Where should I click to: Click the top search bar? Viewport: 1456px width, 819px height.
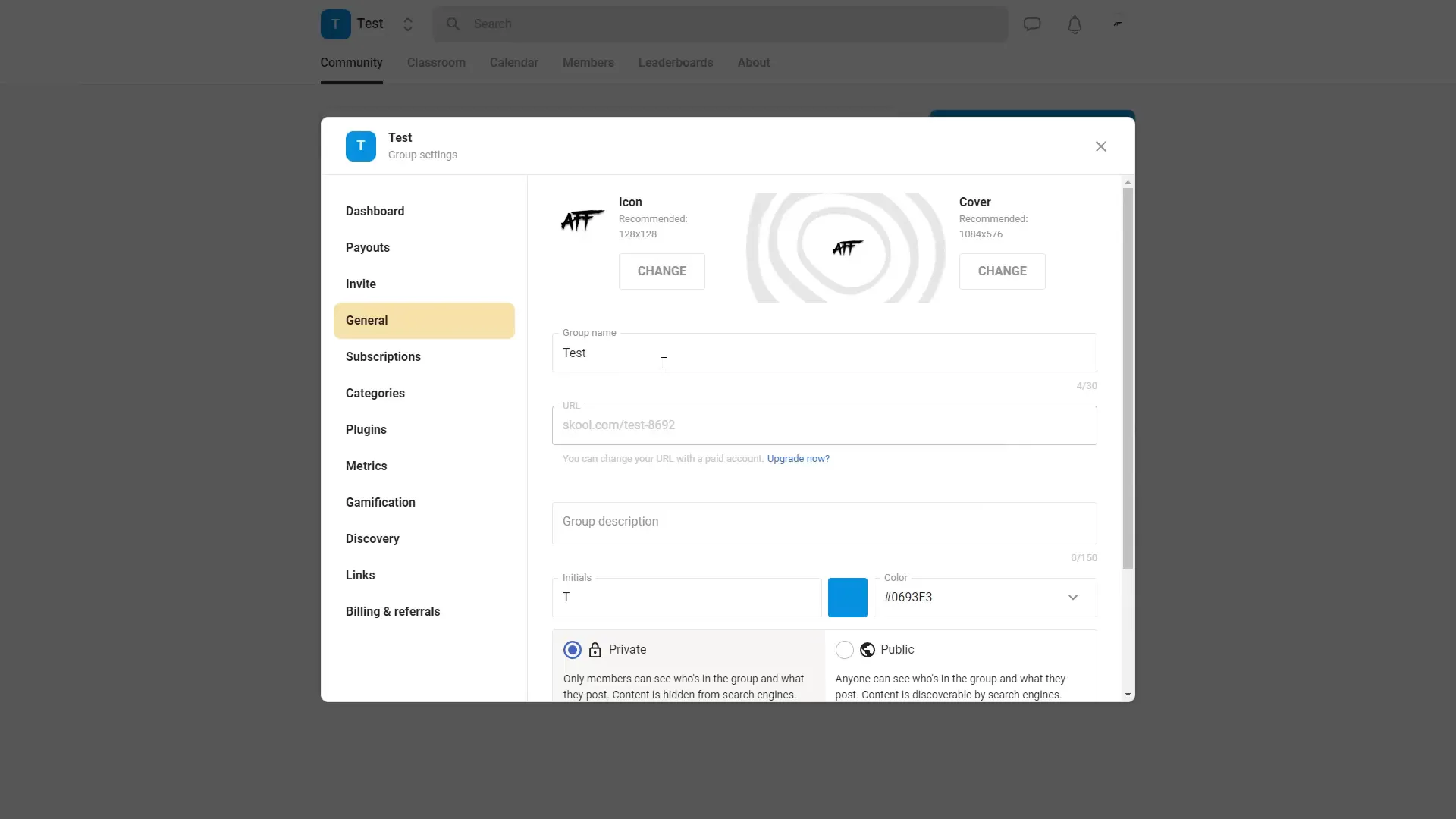[720, 24]
